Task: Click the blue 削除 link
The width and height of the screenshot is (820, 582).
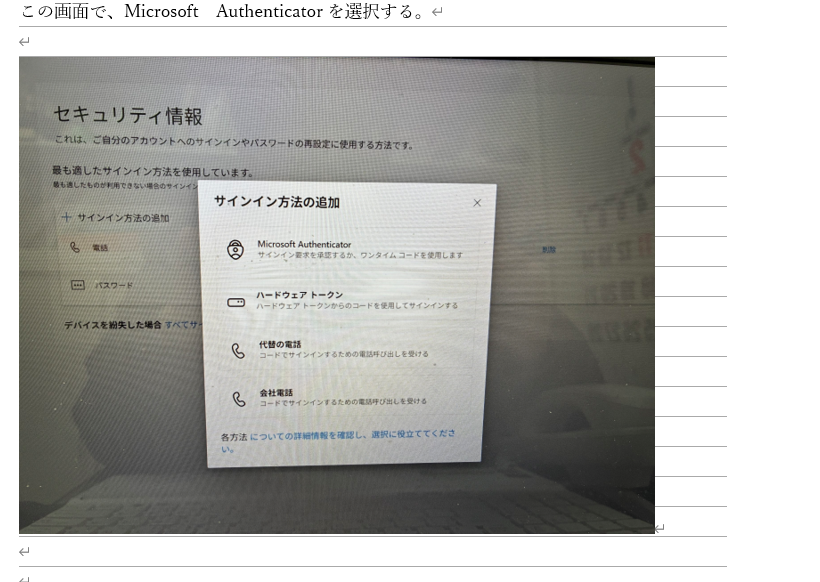Action: pyautogui.click(x=549, y=250)
